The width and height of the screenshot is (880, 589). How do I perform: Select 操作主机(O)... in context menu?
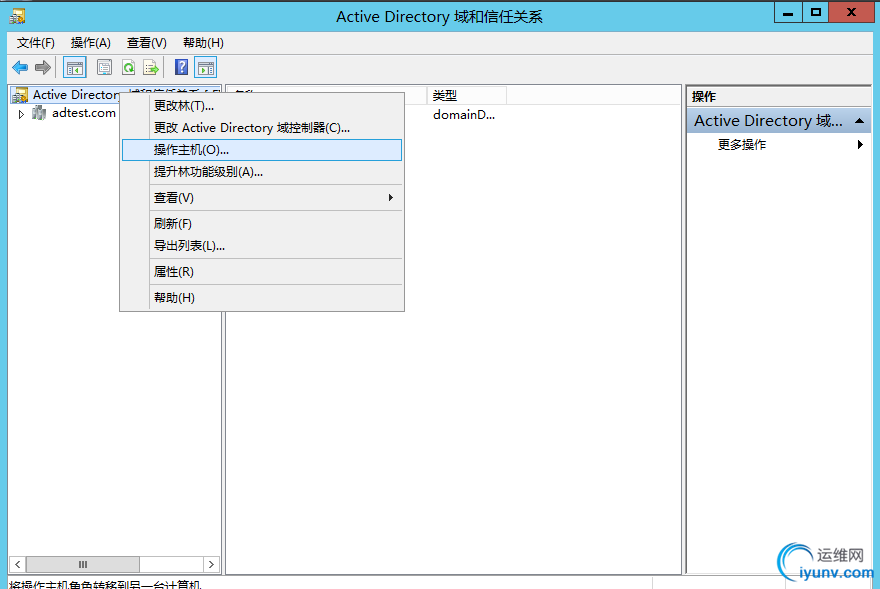click(262, 150)
